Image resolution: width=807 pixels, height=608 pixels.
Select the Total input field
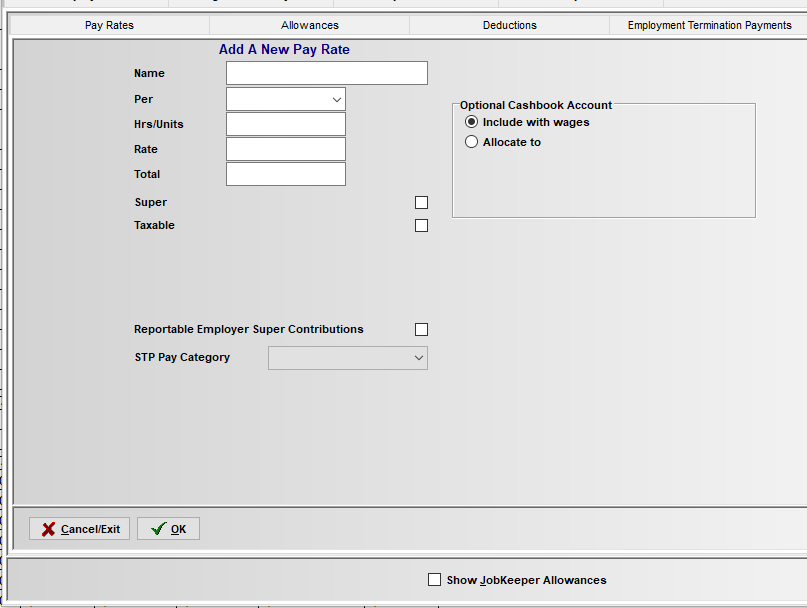coord(286,174)
